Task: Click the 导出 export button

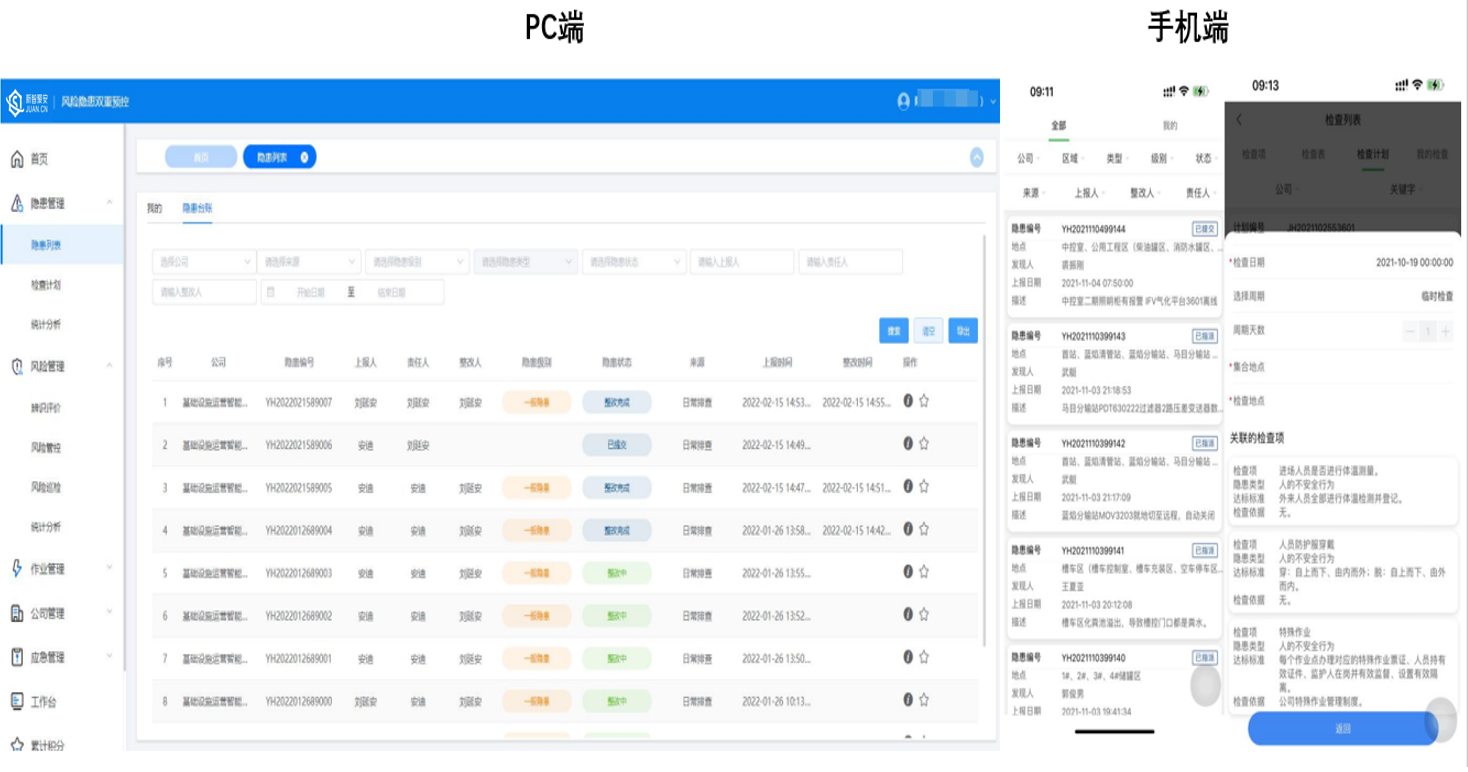Action: (x=963, y=331)
